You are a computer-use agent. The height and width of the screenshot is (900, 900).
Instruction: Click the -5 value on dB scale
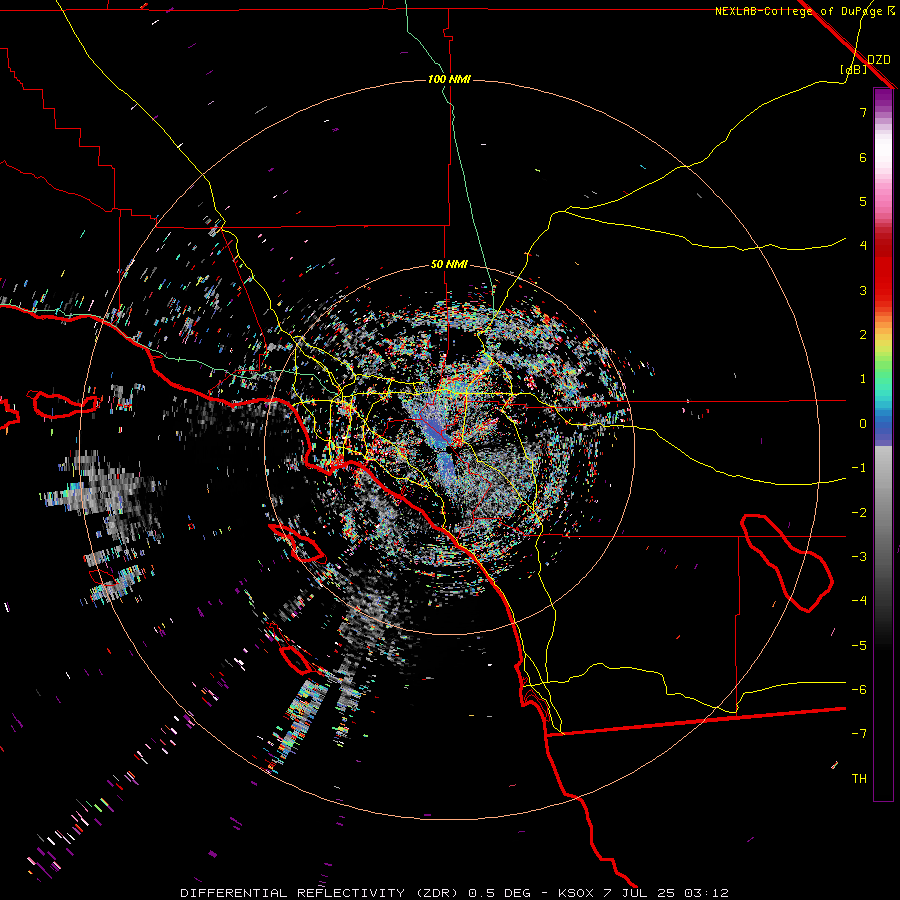point(859,645)
